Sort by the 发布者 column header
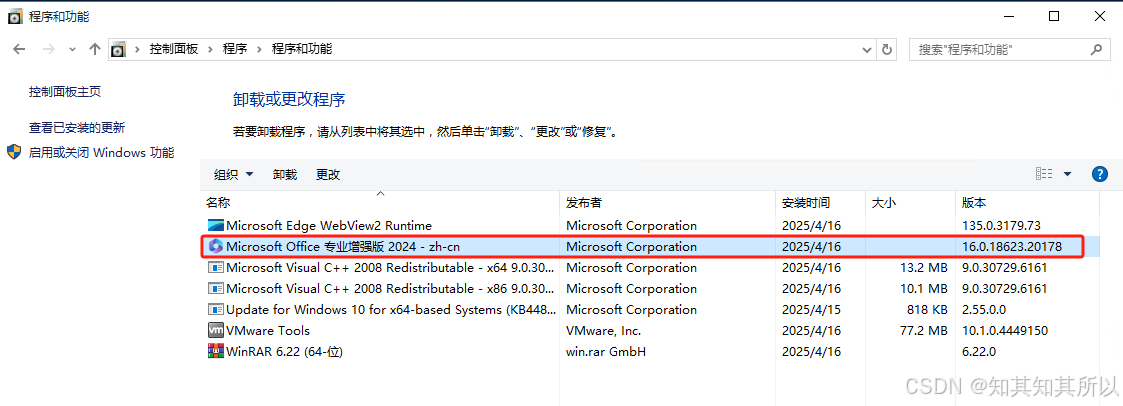This screenshot has height=406, width=1123. 668,203
